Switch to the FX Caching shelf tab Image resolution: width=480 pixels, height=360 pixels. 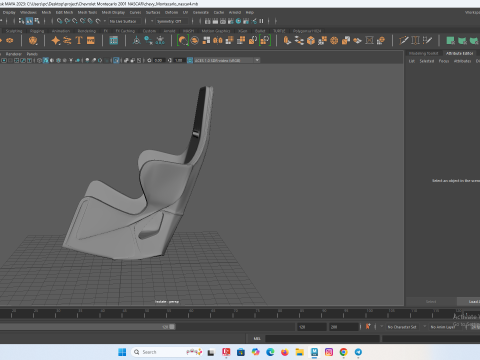pyautogui.click(x=125, y=31)
